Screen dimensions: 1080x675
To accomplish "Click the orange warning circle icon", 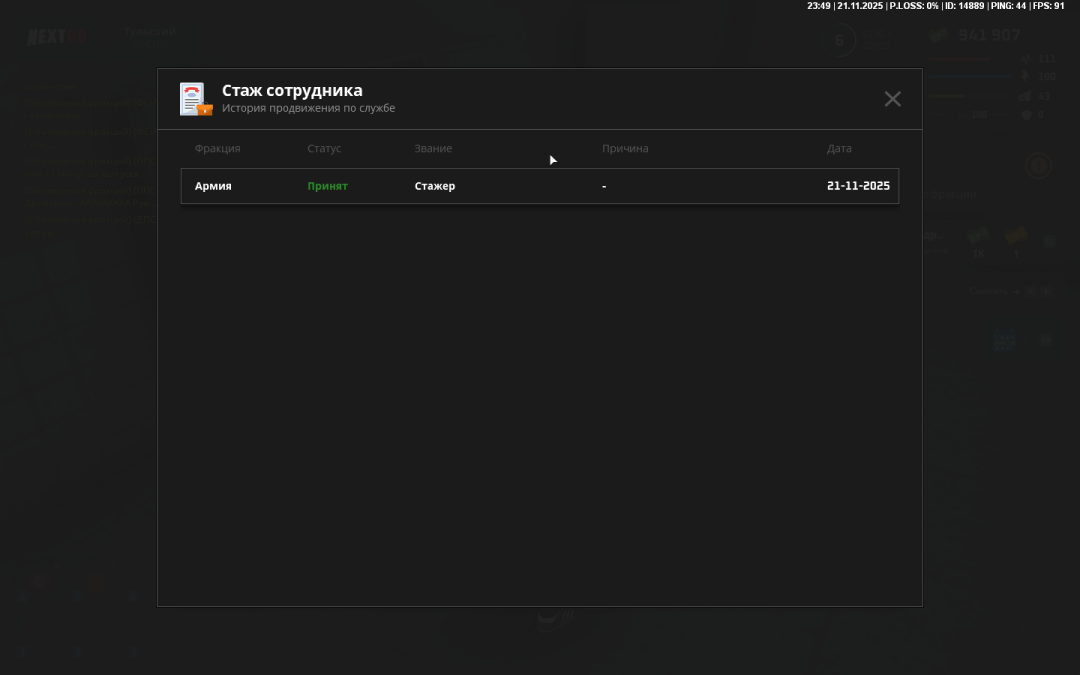I will point(1038,166).
